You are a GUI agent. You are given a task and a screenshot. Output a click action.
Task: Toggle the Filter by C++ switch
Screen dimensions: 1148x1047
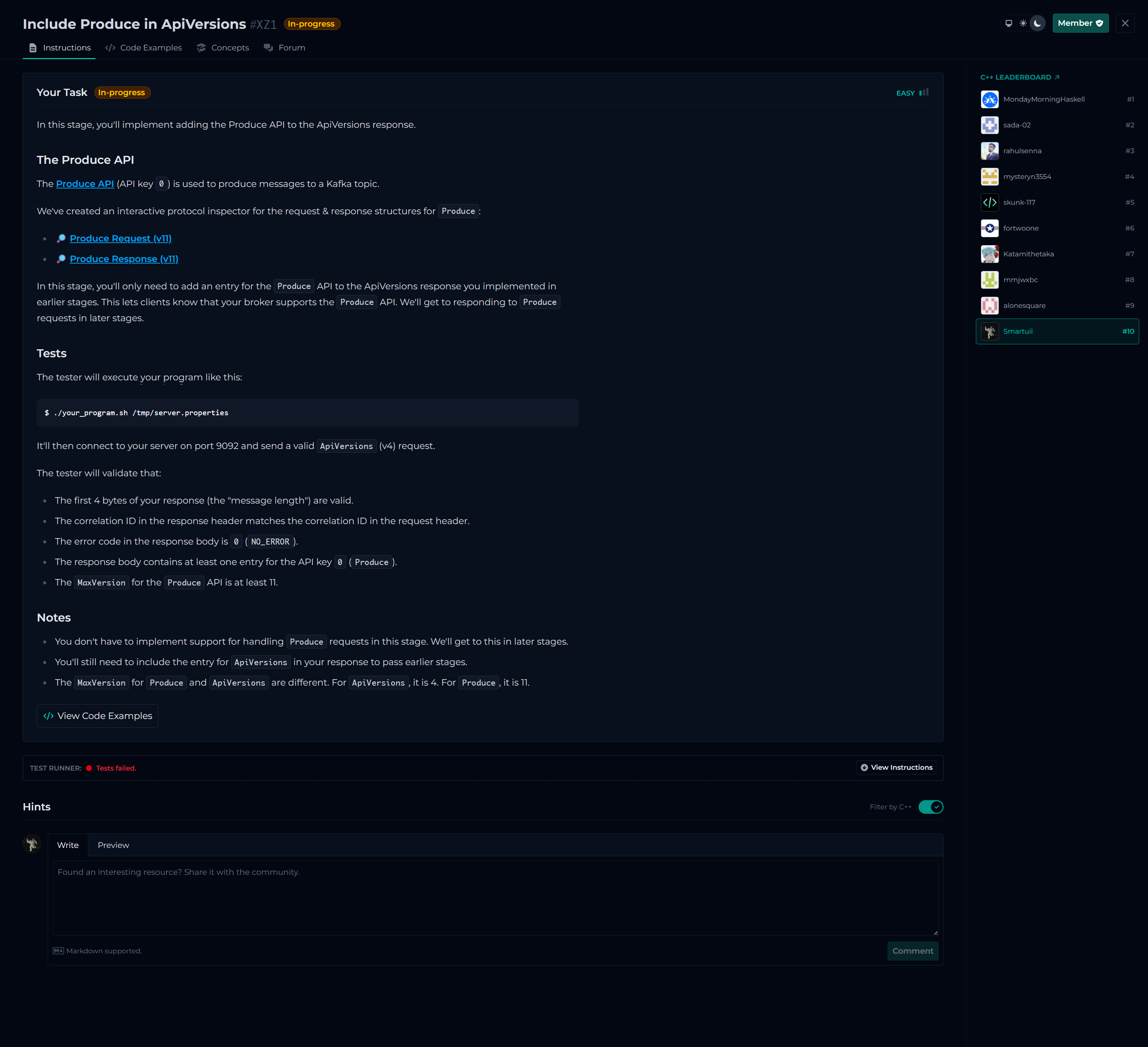(930, 807)
